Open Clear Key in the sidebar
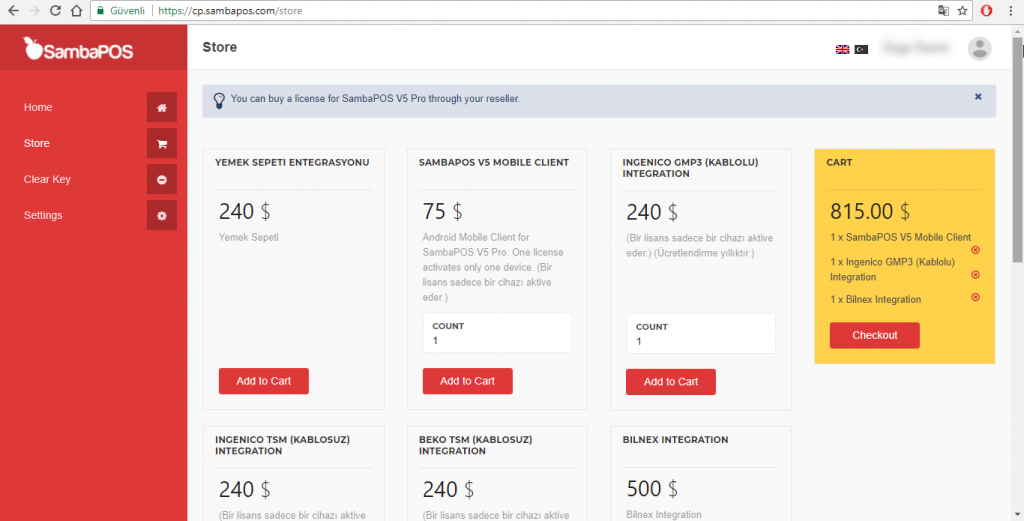 point(47,179)
